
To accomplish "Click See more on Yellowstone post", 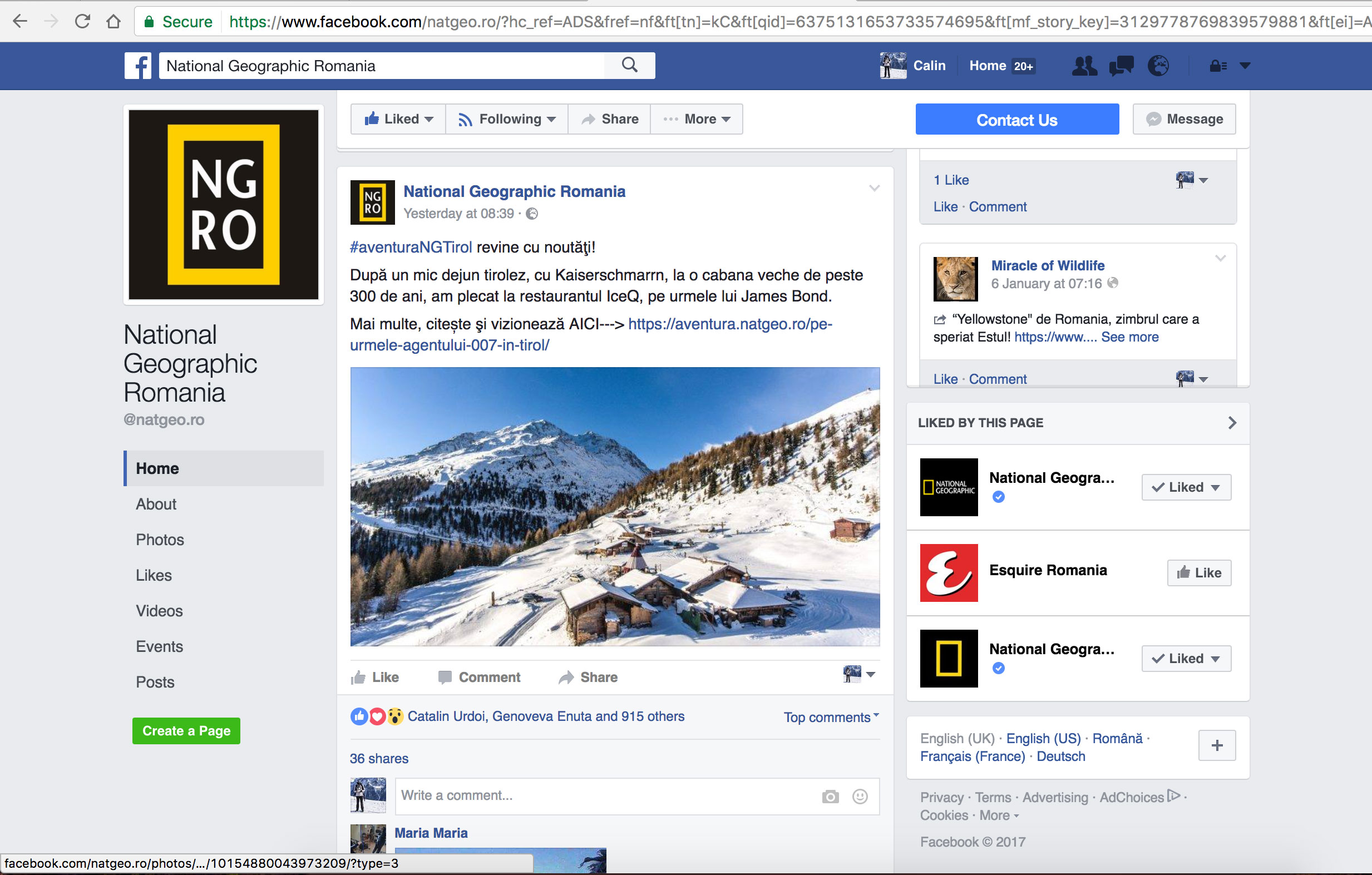I will tap(1129, 337).
